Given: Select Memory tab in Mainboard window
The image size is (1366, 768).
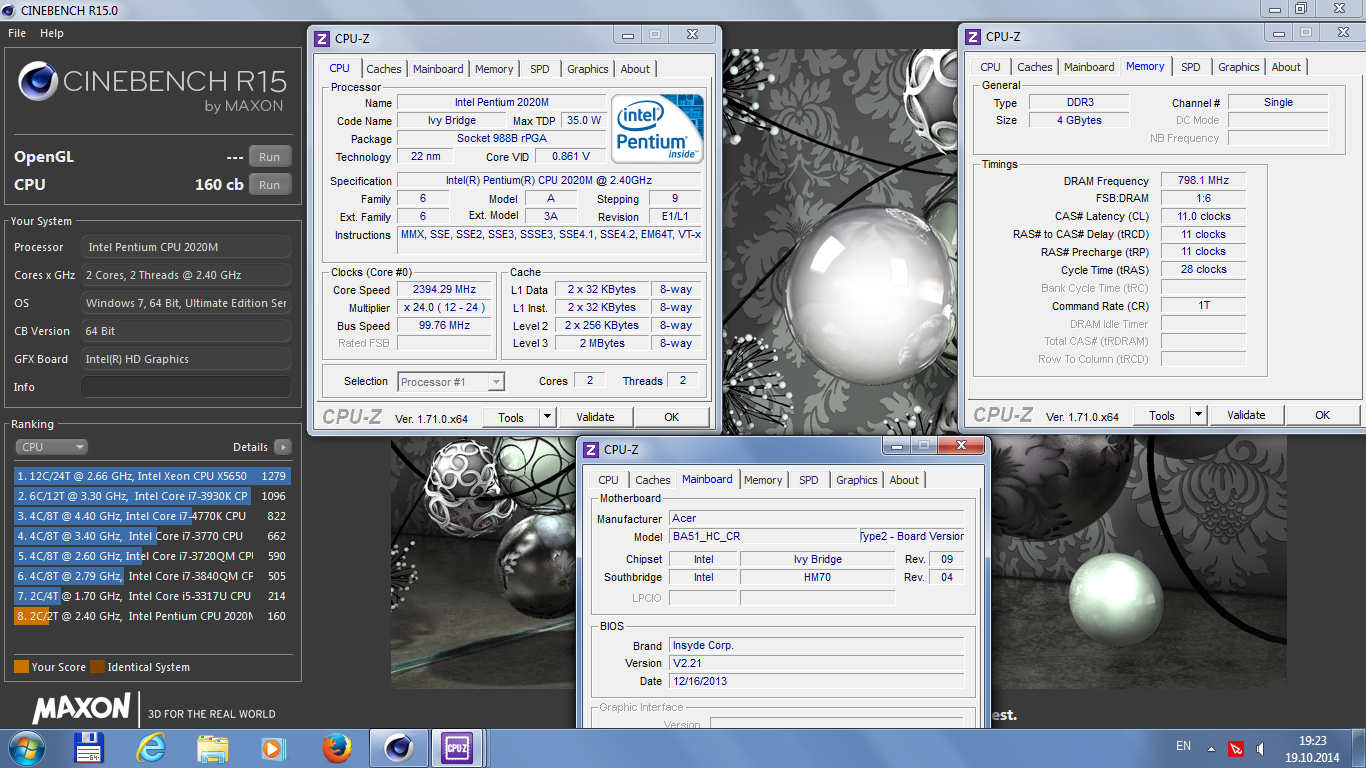Looking at the screenshot, I should coord(763,480).
